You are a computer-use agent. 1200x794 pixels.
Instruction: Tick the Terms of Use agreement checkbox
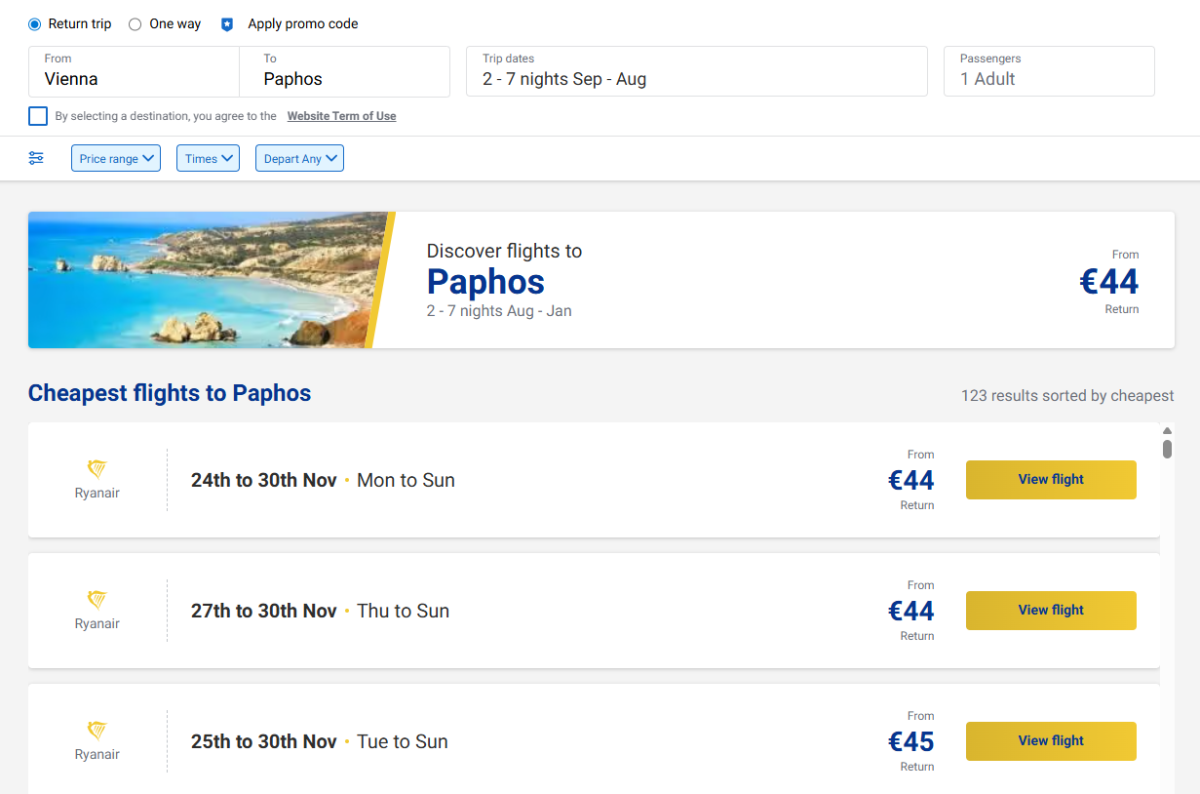(38, 116)
